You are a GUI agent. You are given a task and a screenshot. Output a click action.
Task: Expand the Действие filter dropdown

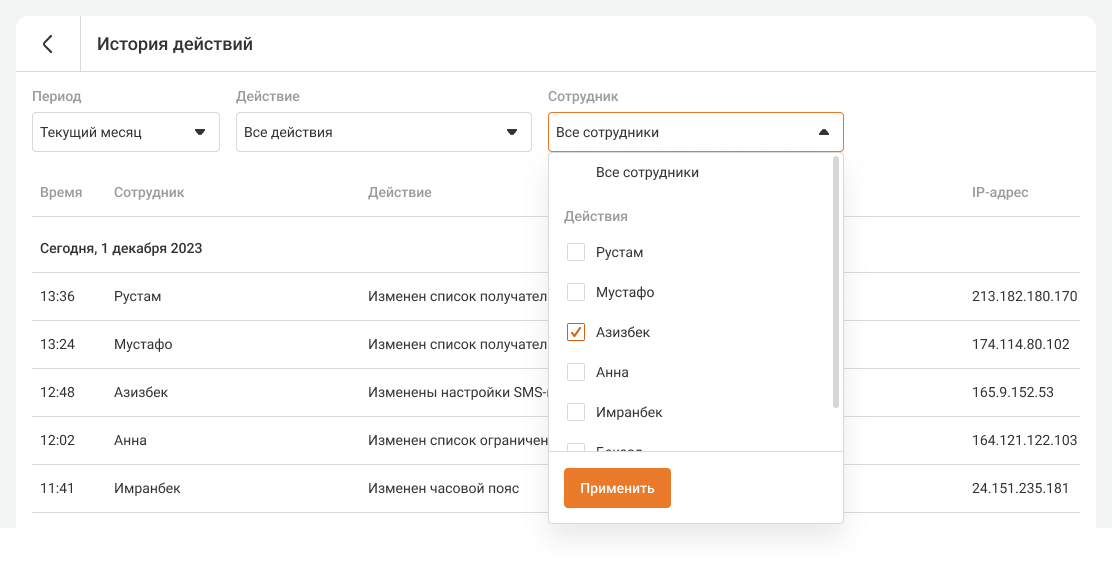click(383, 132)
